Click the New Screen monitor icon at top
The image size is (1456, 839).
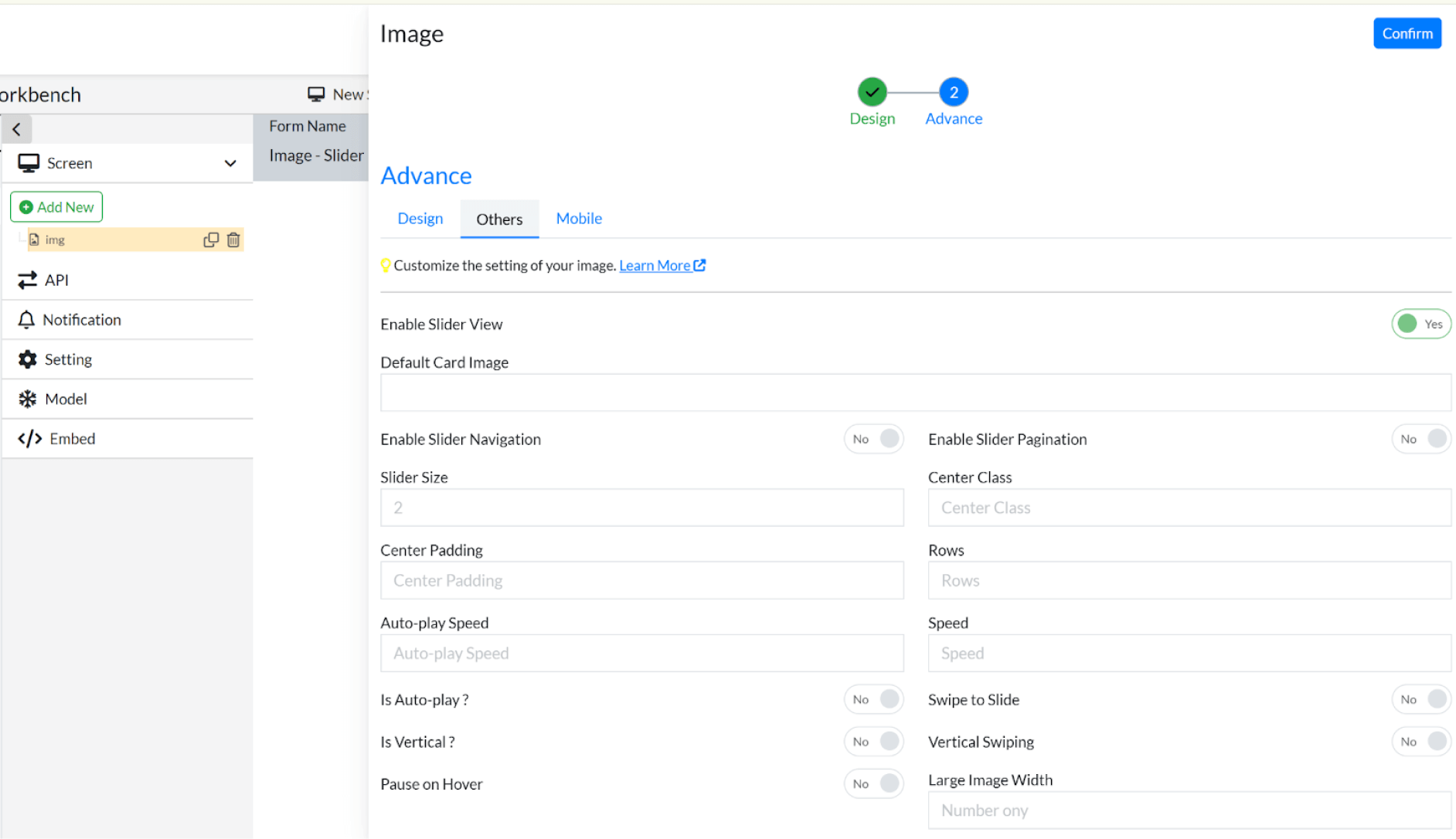(315, 93)
